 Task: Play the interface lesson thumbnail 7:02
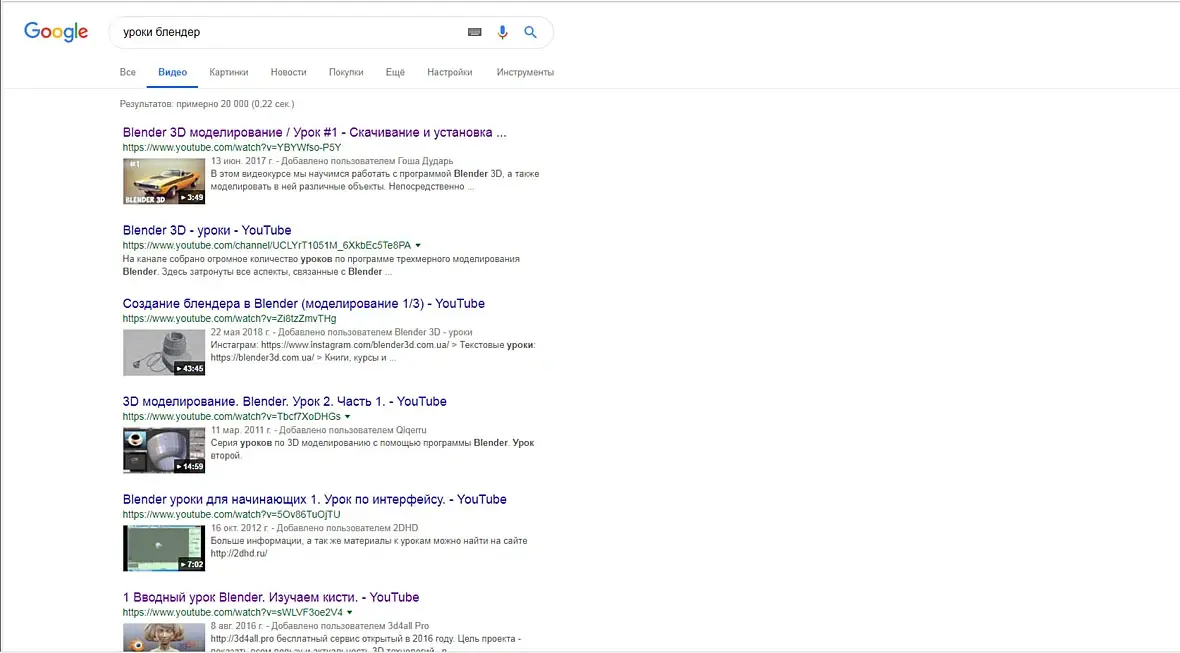point(164,548)
